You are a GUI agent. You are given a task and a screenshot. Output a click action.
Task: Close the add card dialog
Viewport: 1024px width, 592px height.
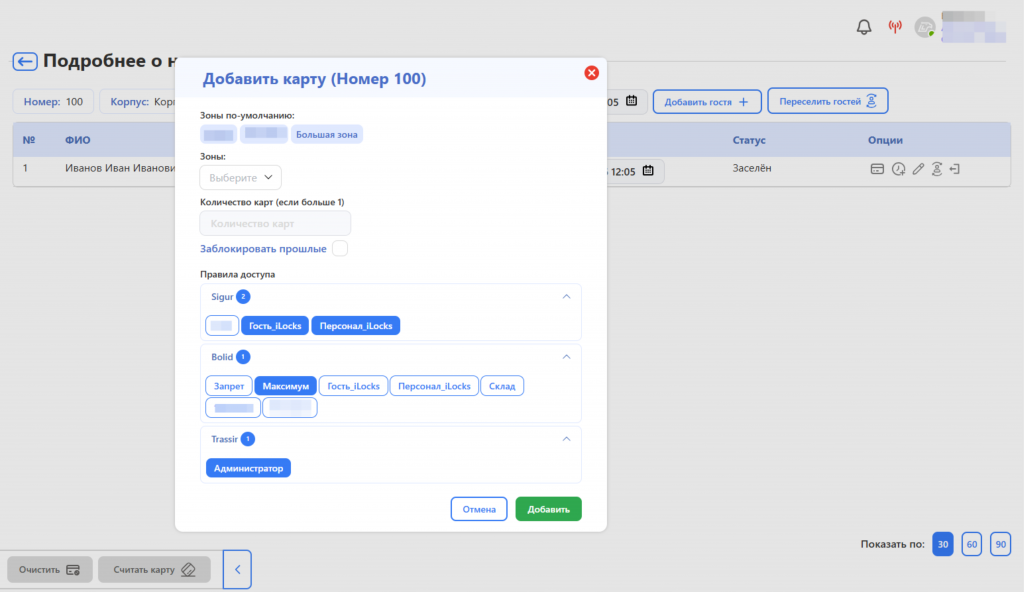point(592,73)
